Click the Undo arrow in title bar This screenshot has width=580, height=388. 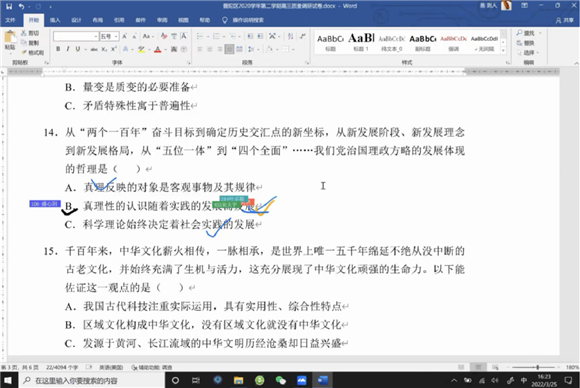(x=21, y=6)
